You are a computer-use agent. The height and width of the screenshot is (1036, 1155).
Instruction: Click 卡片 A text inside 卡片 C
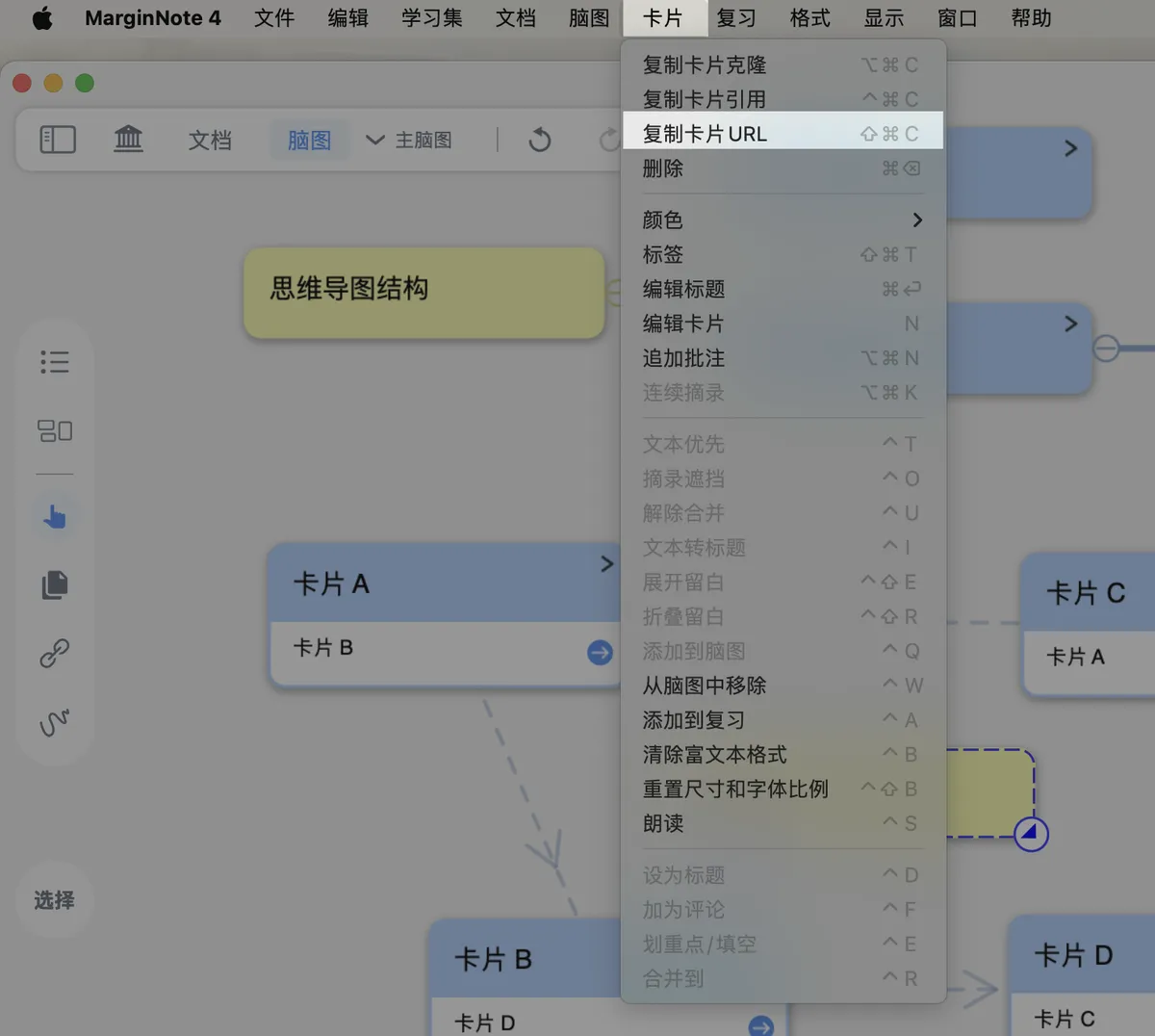click(x=1075, y=658)
